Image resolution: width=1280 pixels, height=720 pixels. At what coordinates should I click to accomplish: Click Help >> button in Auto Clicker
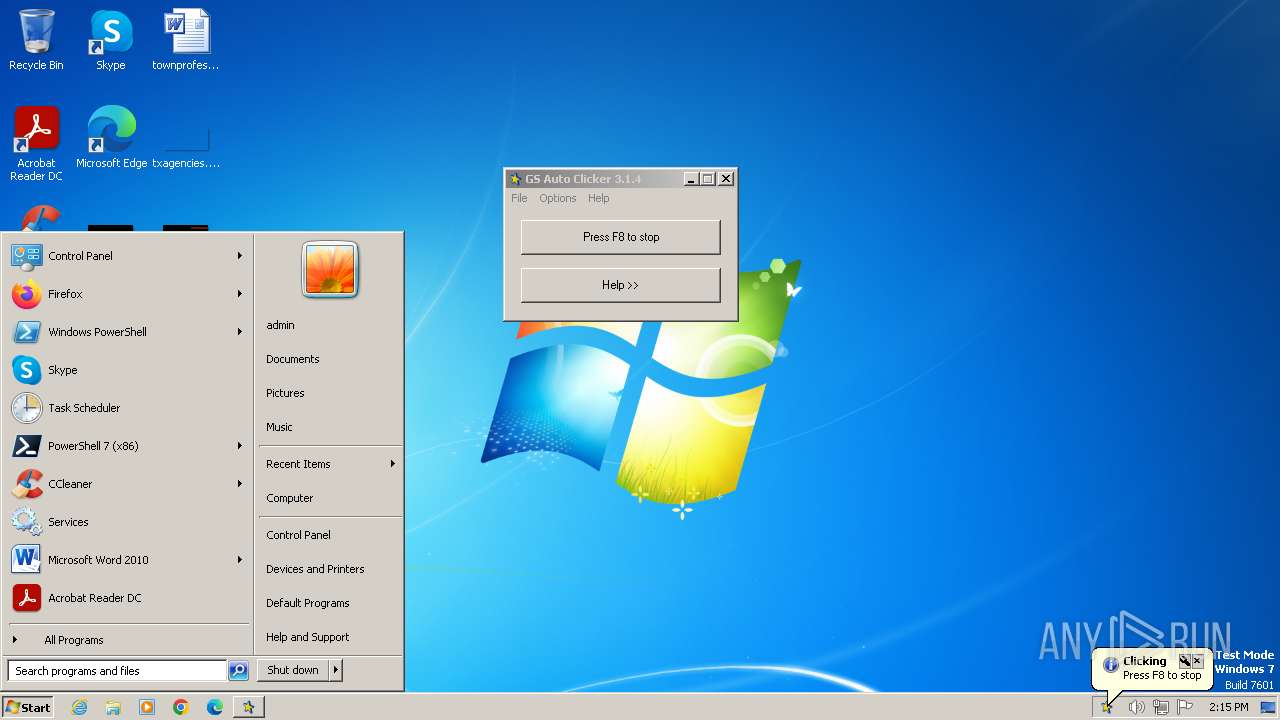(x=620, y=285)
